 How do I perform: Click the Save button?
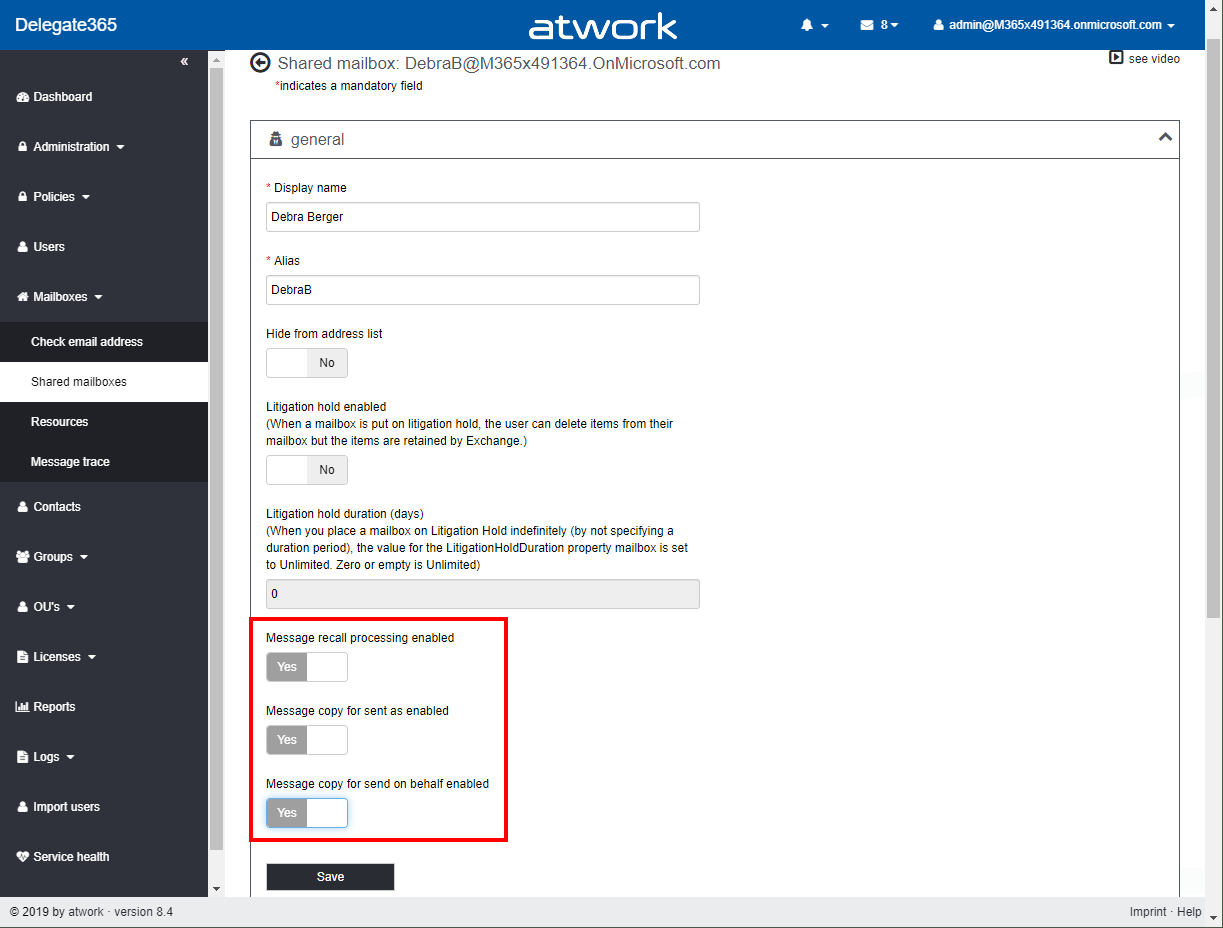pyautogui.click(x=330, y=877)
